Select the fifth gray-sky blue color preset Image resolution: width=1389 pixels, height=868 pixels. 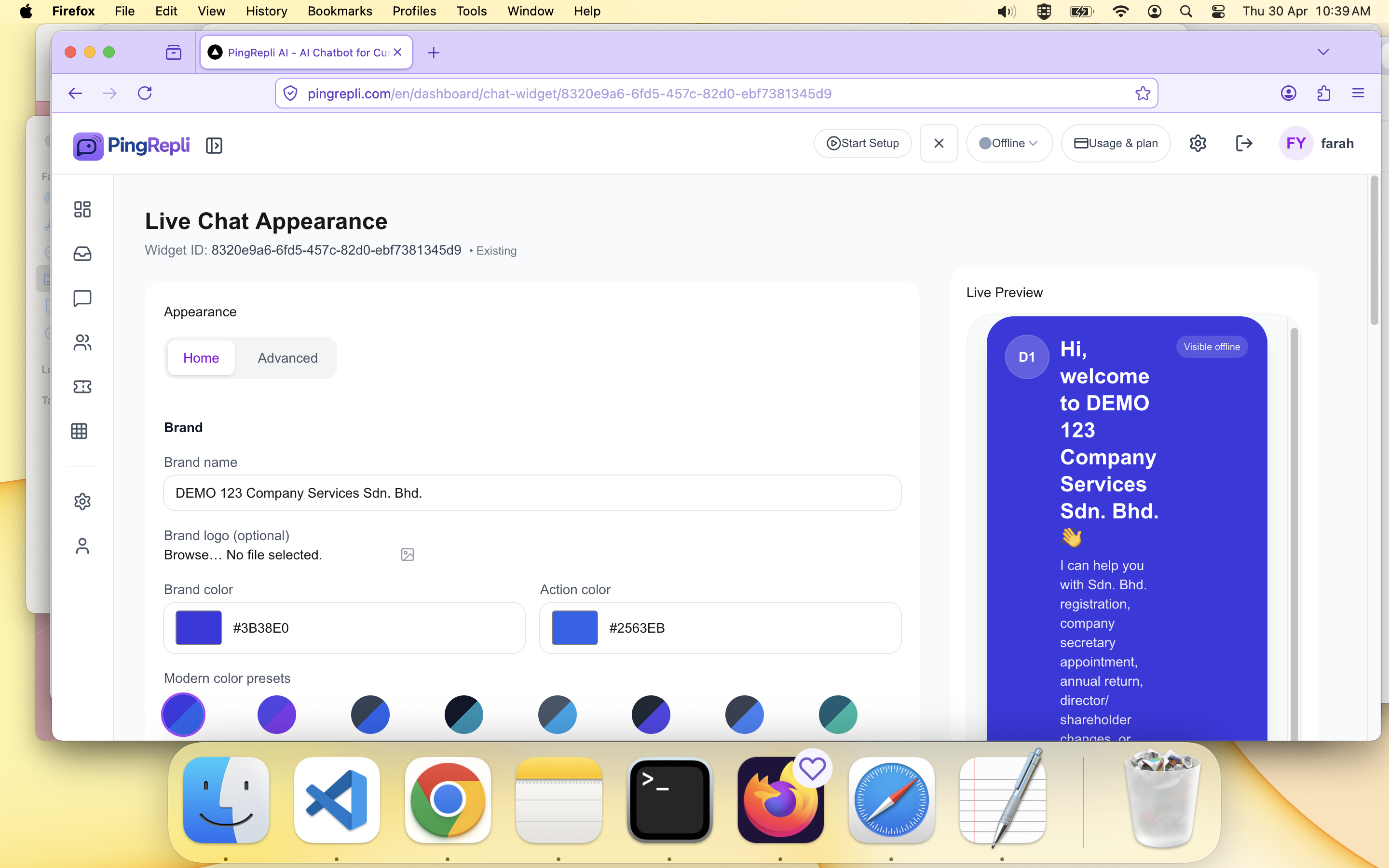558,714
